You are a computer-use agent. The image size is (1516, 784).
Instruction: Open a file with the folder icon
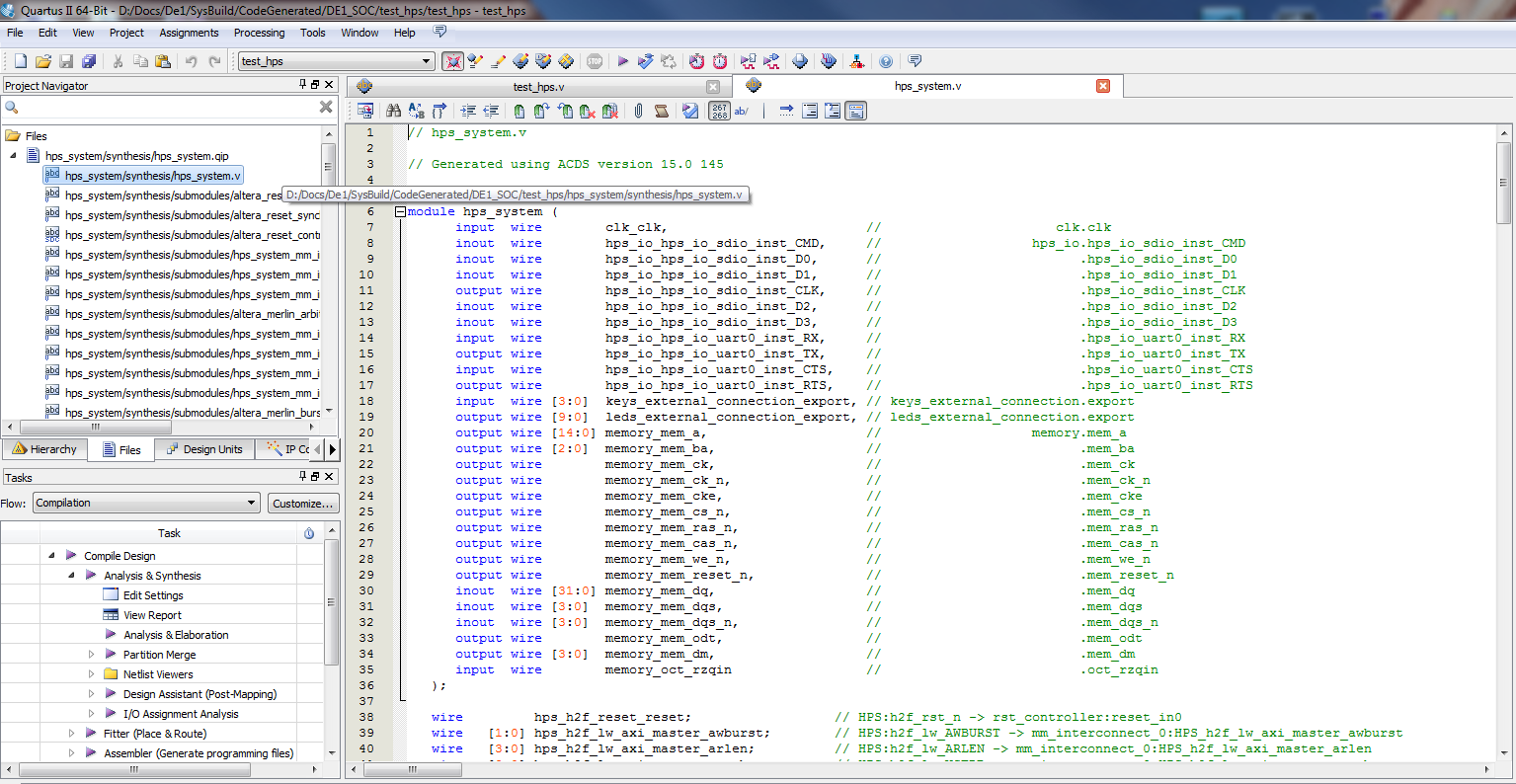pos(42,61)
